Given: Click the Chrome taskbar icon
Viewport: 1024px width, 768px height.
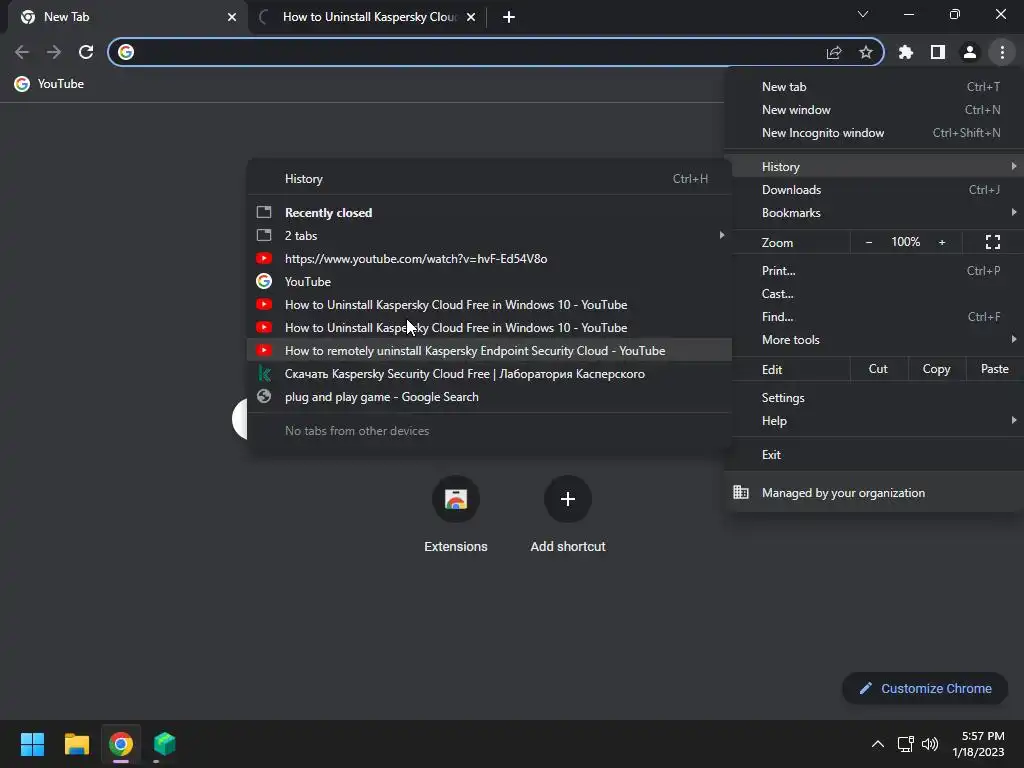Looking at the screenshot, I should pos(121,744).
